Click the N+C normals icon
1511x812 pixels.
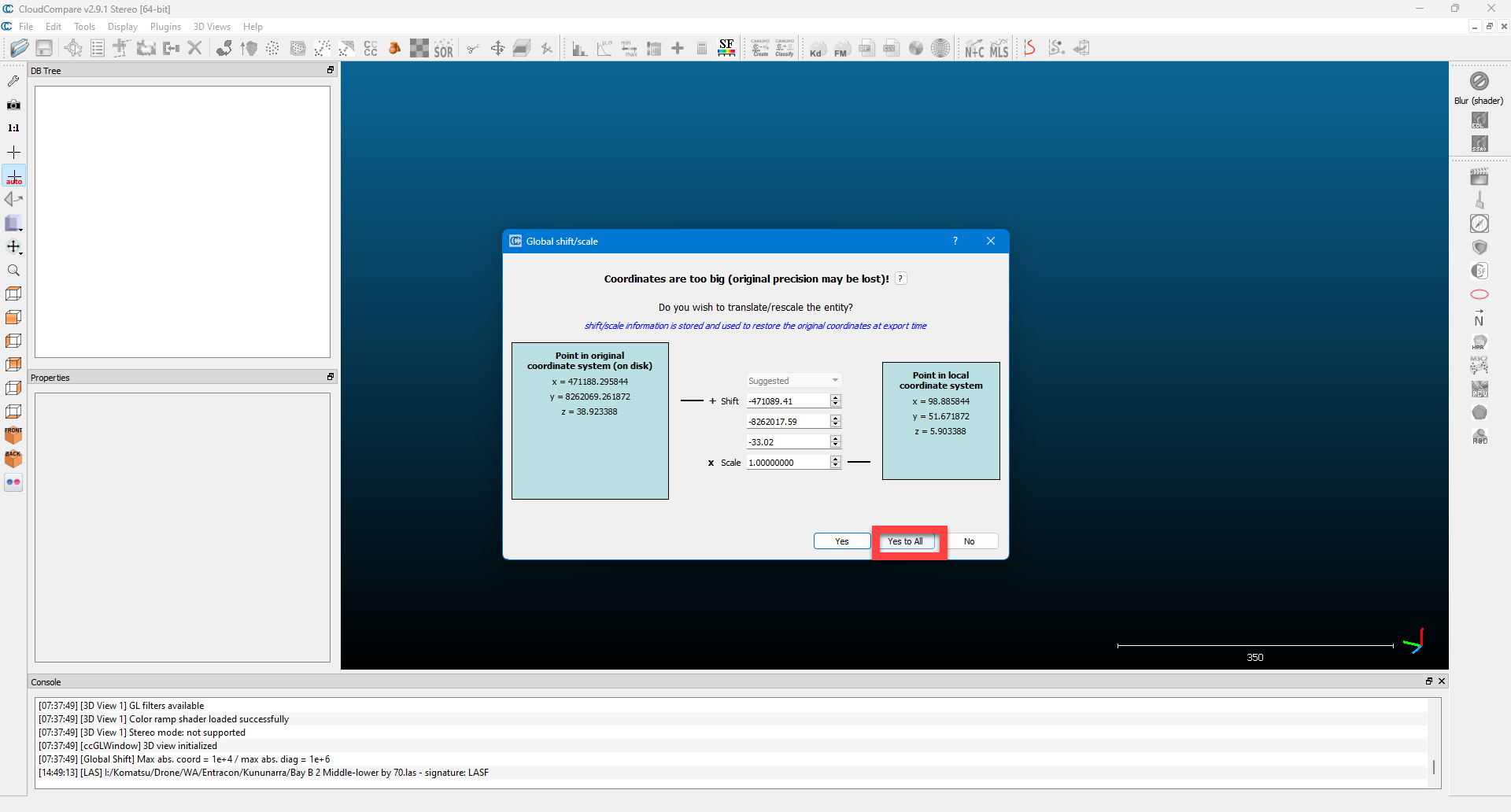pyautogui.click(x=974, y=48)
